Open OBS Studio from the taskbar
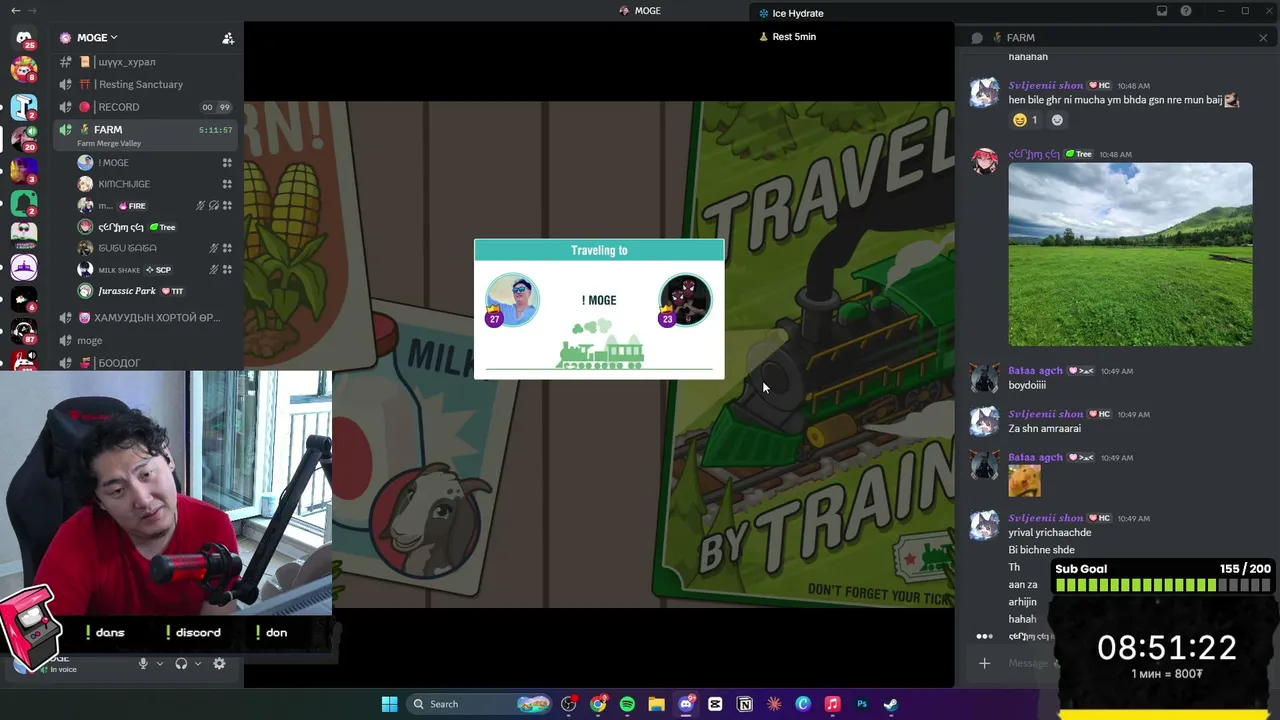Image resolution: width=1280 pixels, height=720 pixels. click(569, 704)
